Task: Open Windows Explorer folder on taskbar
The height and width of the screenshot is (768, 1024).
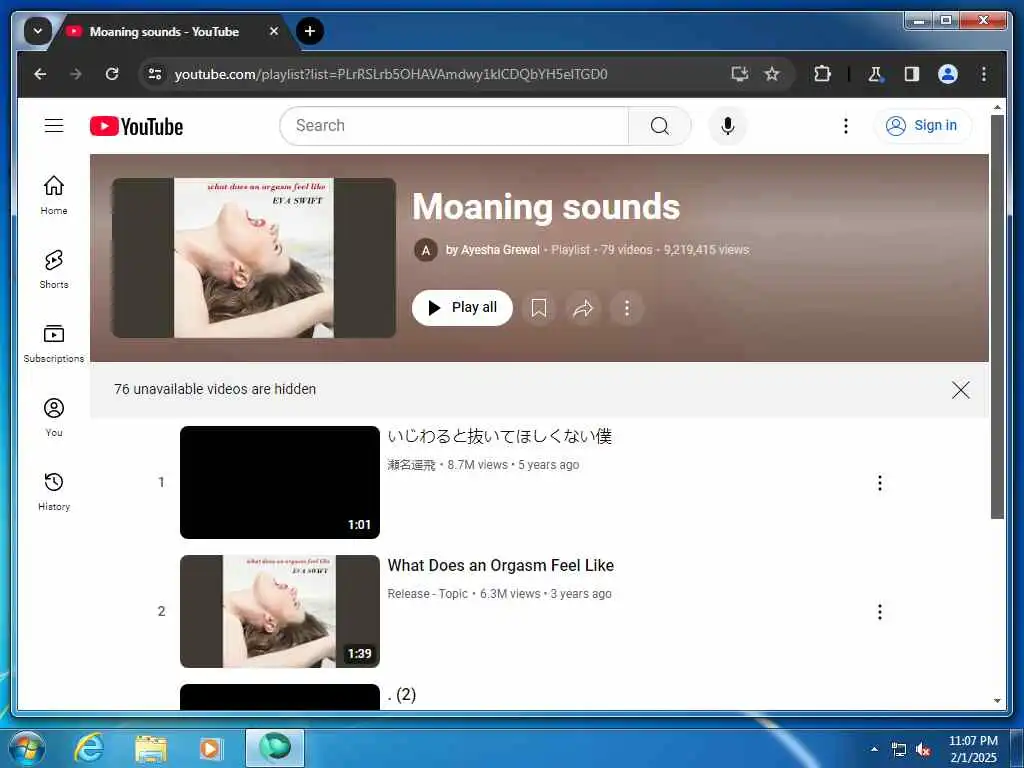Action: (151, 749)
